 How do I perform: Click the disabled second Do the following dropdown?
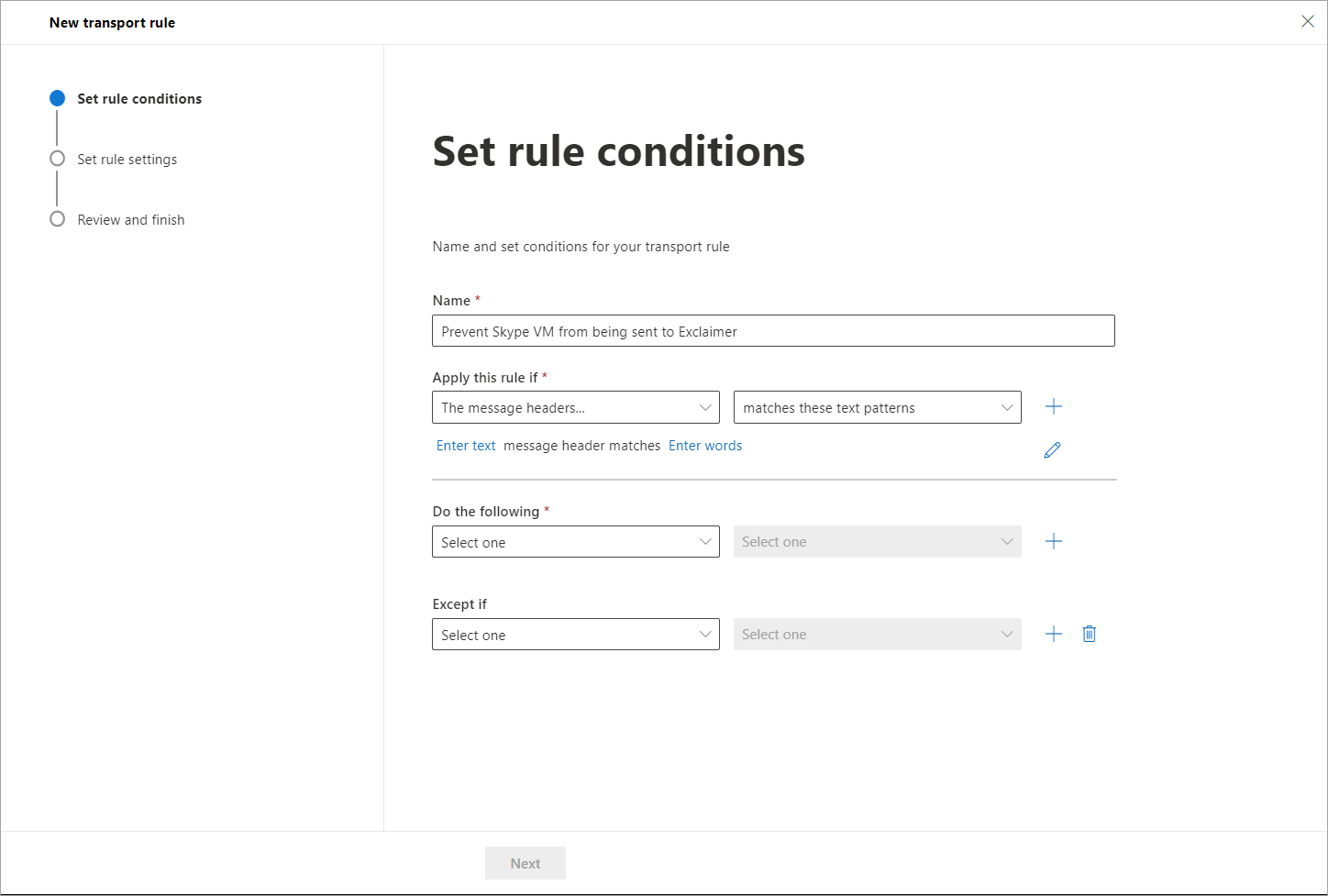click(x=877, y=542)
